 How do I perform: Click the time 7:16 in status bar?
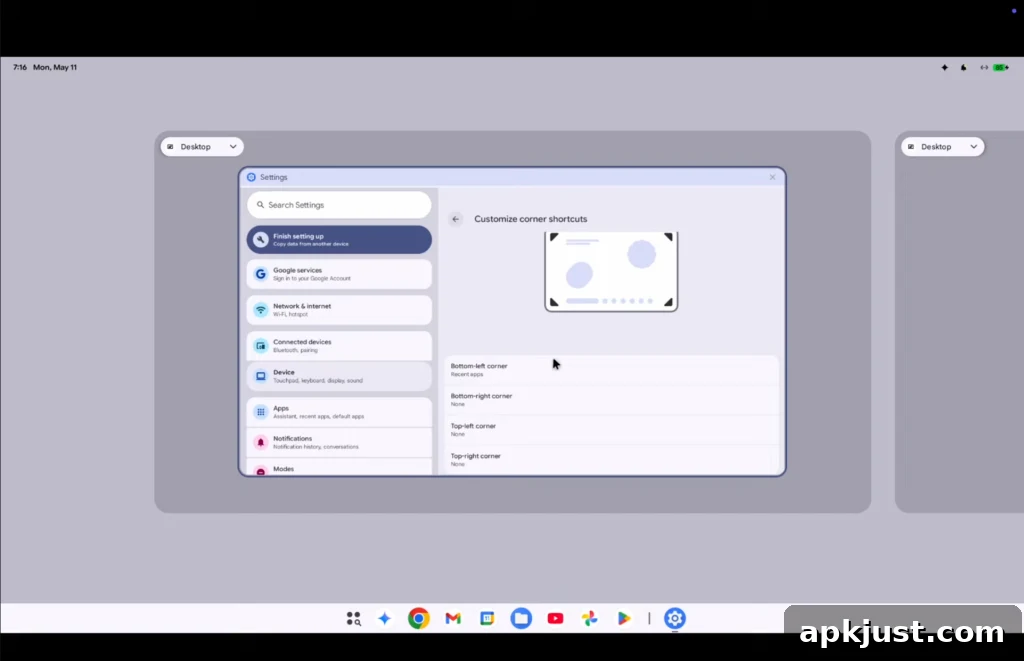point(20,67)
